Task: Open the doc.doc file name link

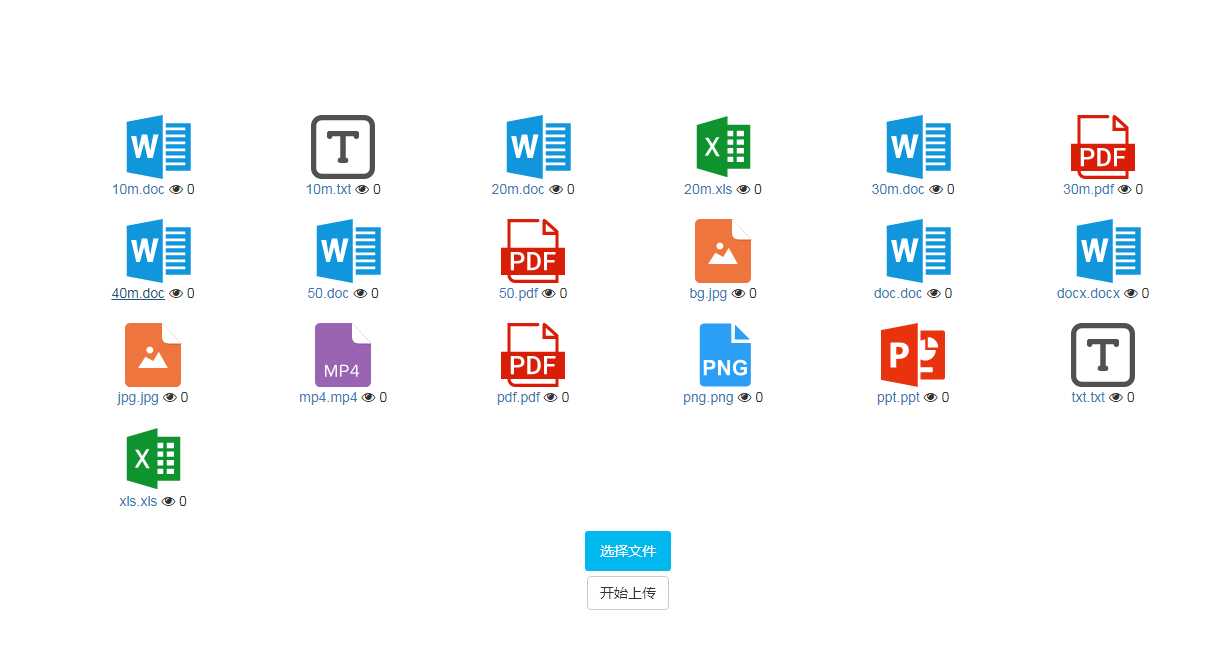Action: pos(898,293)
